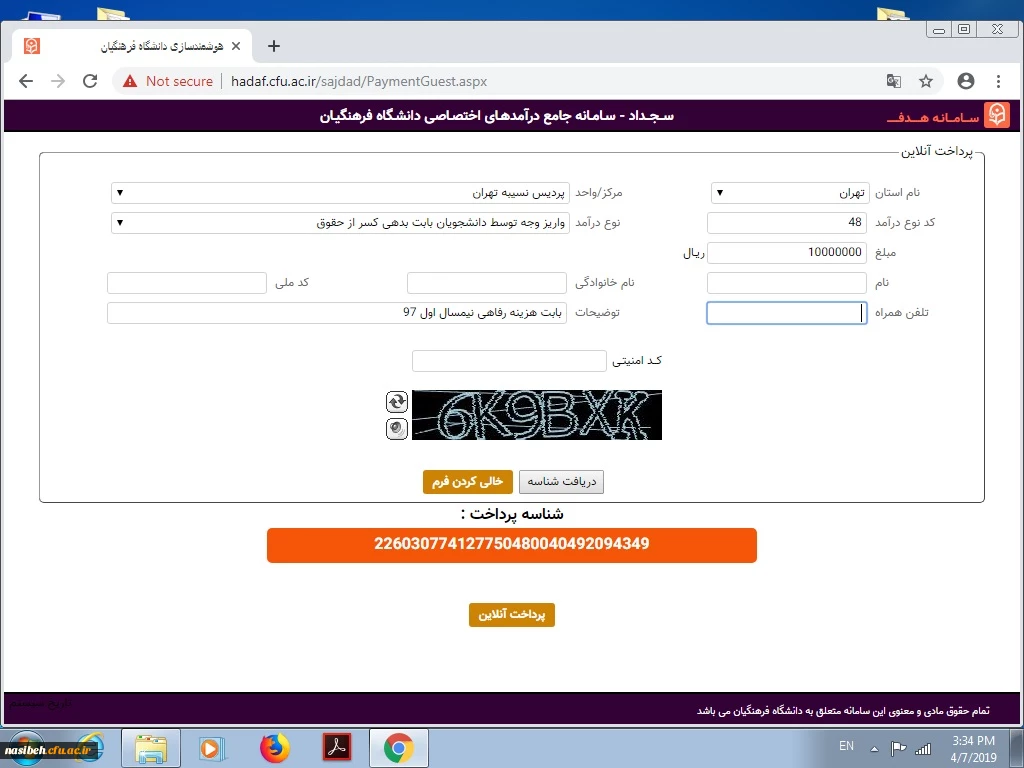Focus the security code (کد امنیتی) field
The image size is (1024, 768).
point(508,361)
